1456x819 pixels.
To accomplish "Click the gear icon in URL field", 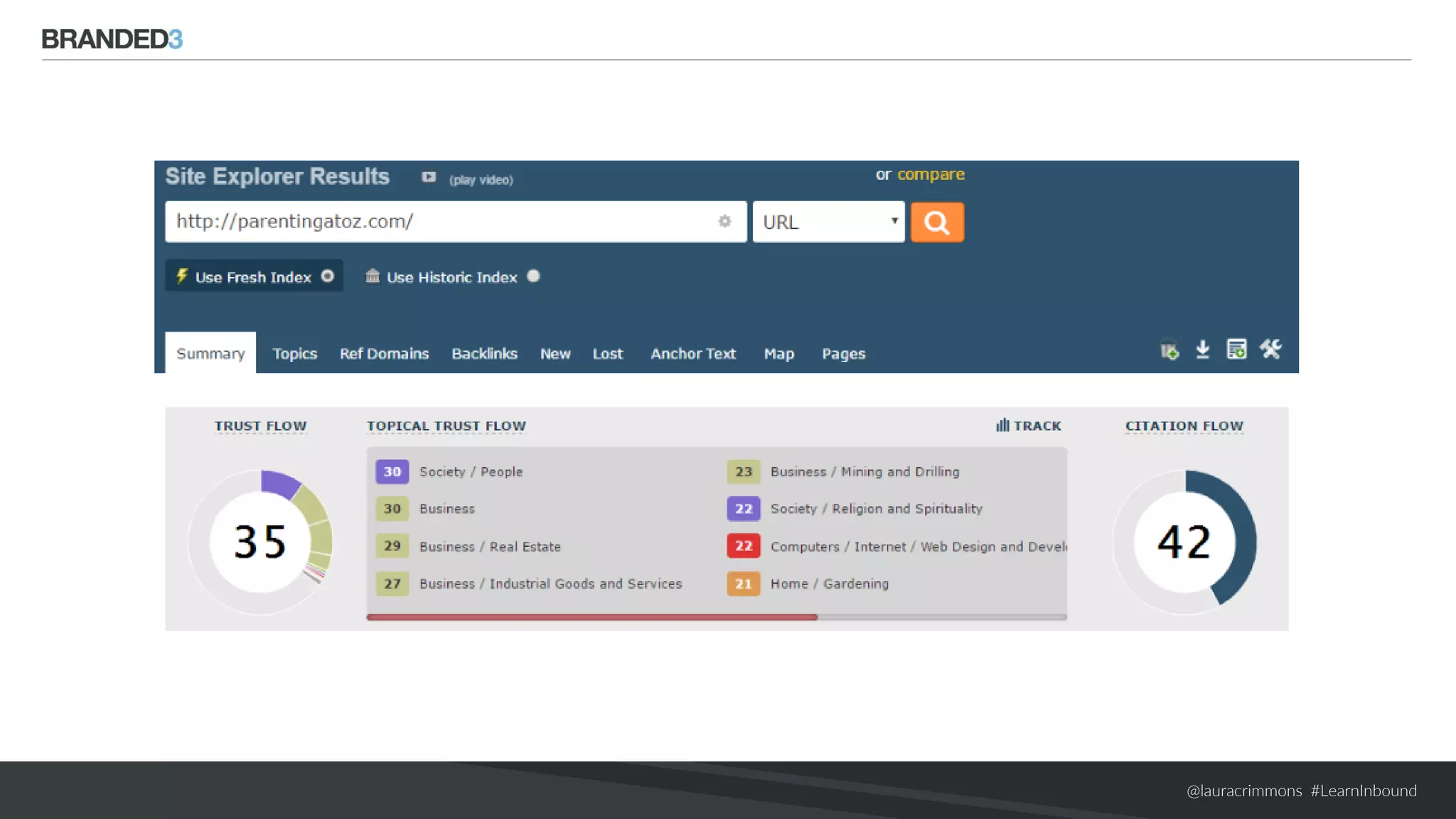I will [724, 221].
